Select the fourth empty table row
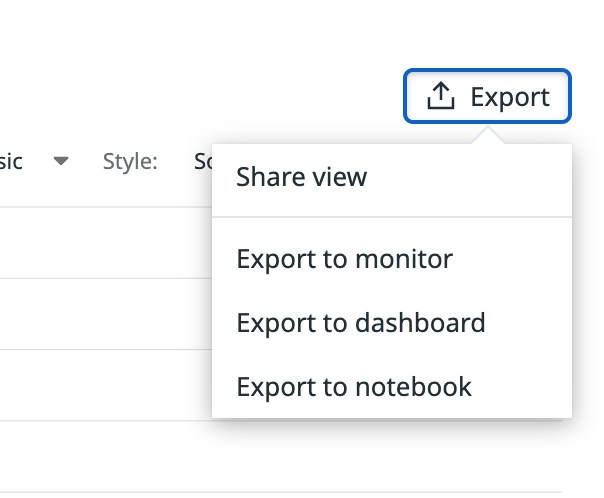Image resolution: width=604 pixels, height=498 pixels. 280,456
